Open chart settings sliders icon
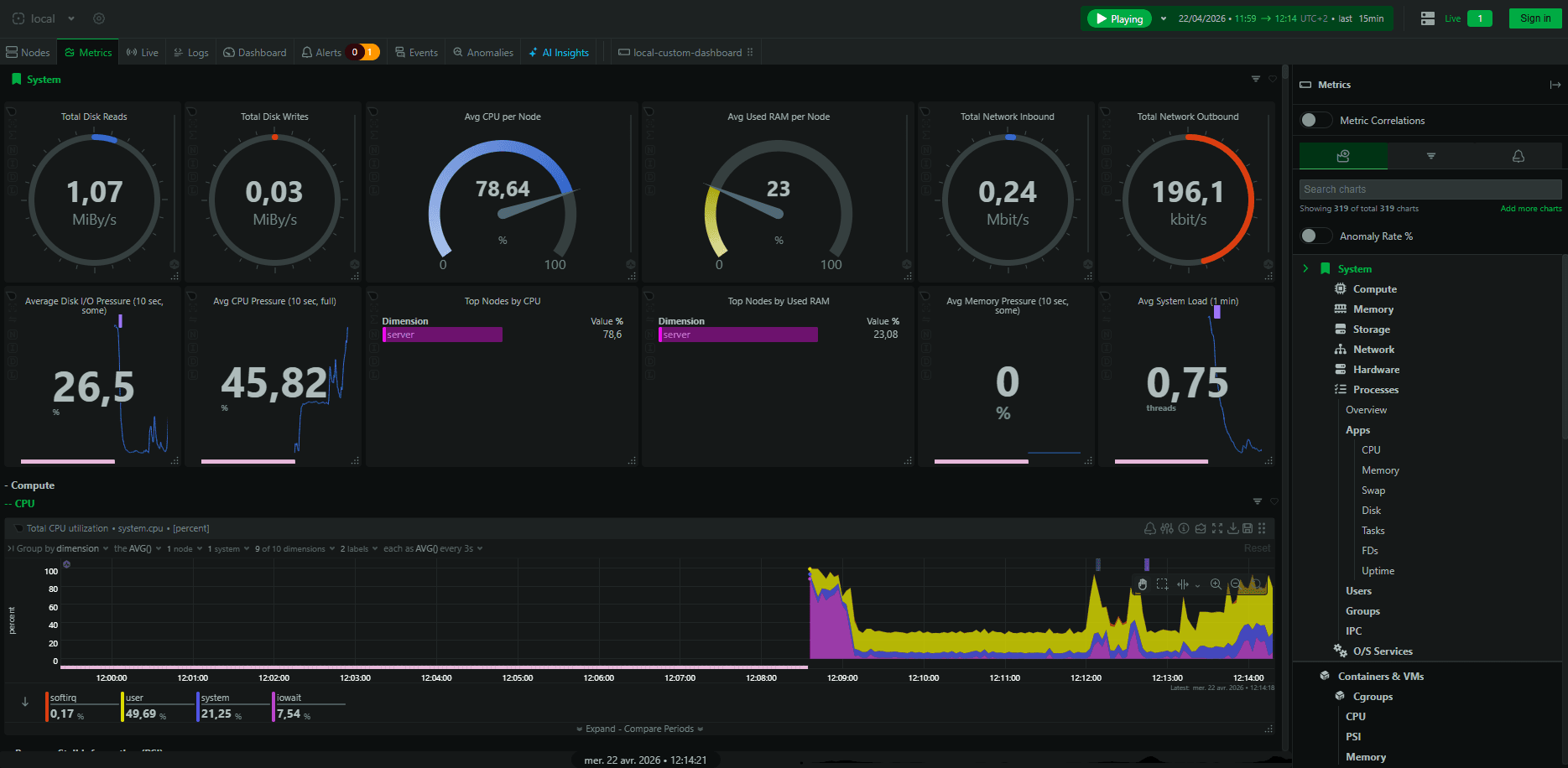Screen dimensions: 1568x768 [1167, 528]
